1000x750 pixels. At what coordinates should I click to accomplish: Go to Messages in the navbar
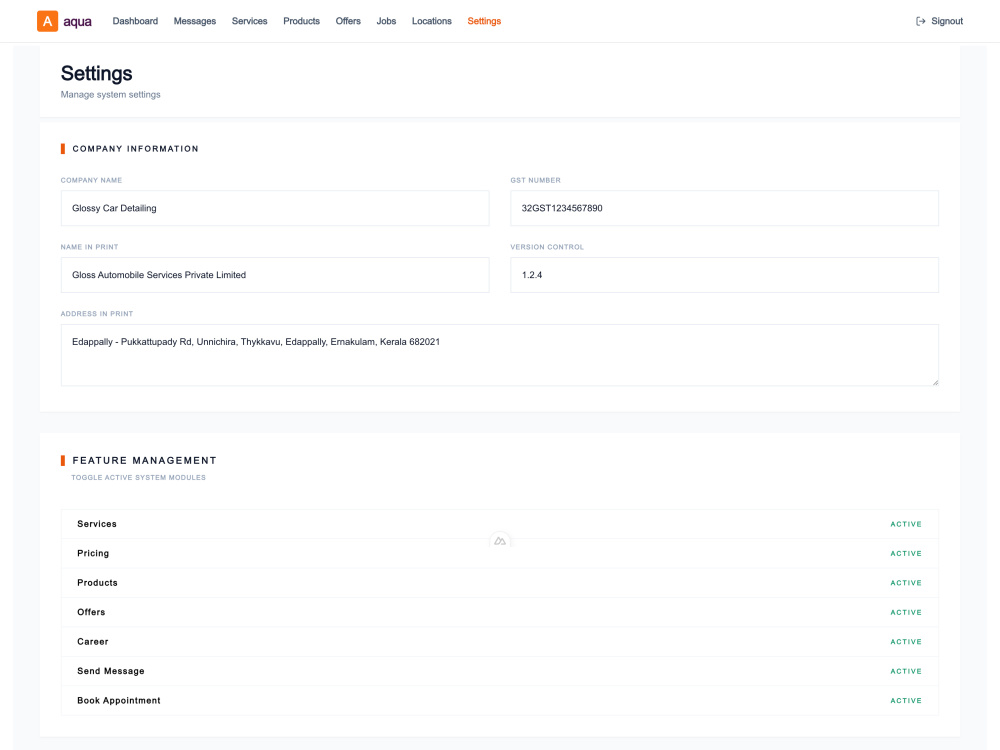click(x=195, y=21)
